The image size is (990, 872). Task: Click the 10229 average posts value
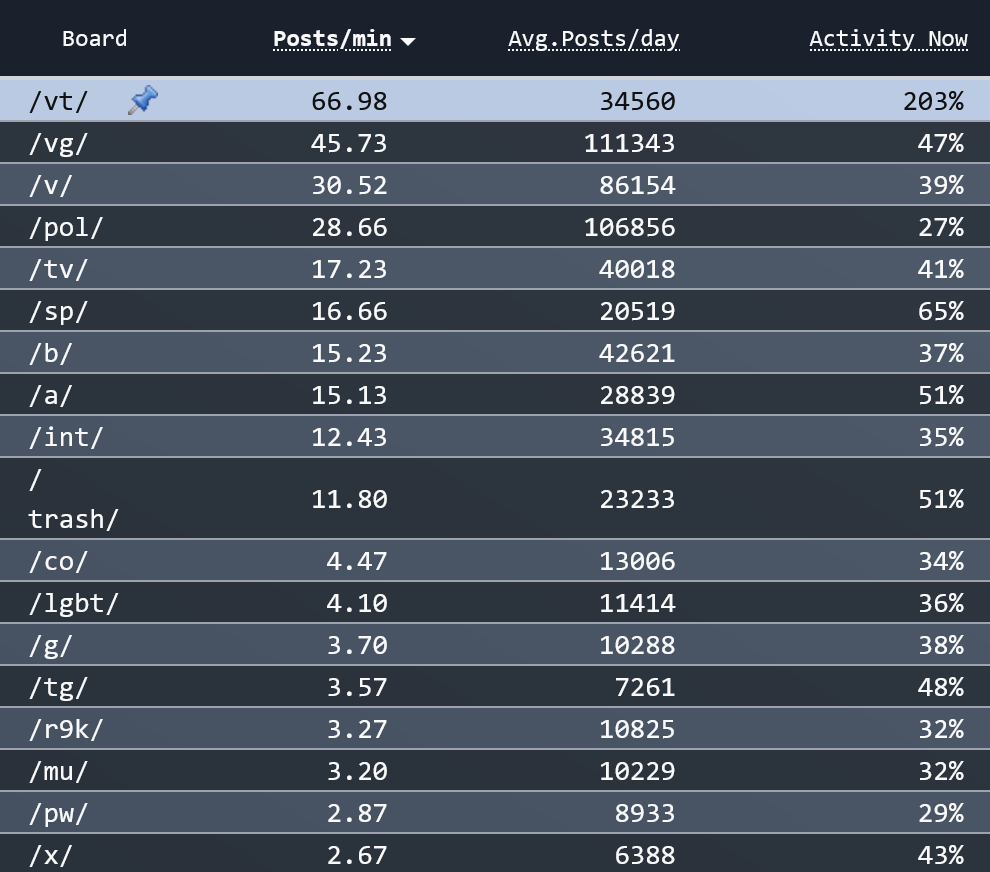(x=637, y=771)
